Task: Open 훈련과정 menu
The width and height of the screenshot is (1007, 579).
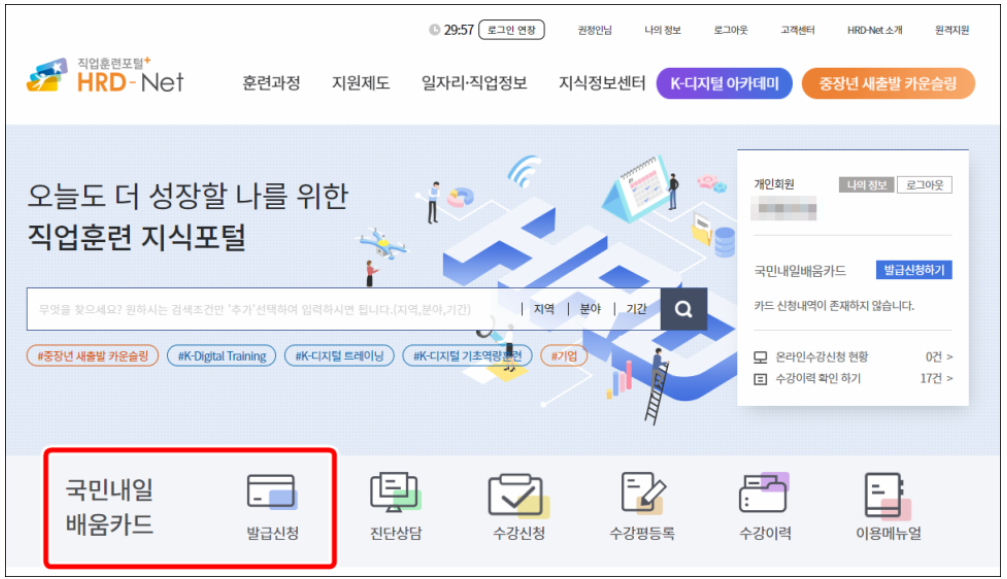Action: [x=271, y=83]
